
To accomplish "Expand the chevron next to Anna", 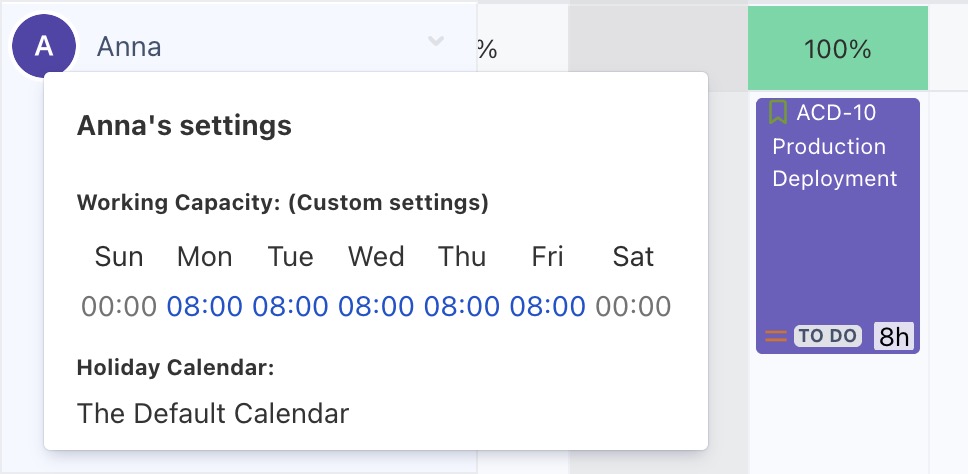I will 436,42.
